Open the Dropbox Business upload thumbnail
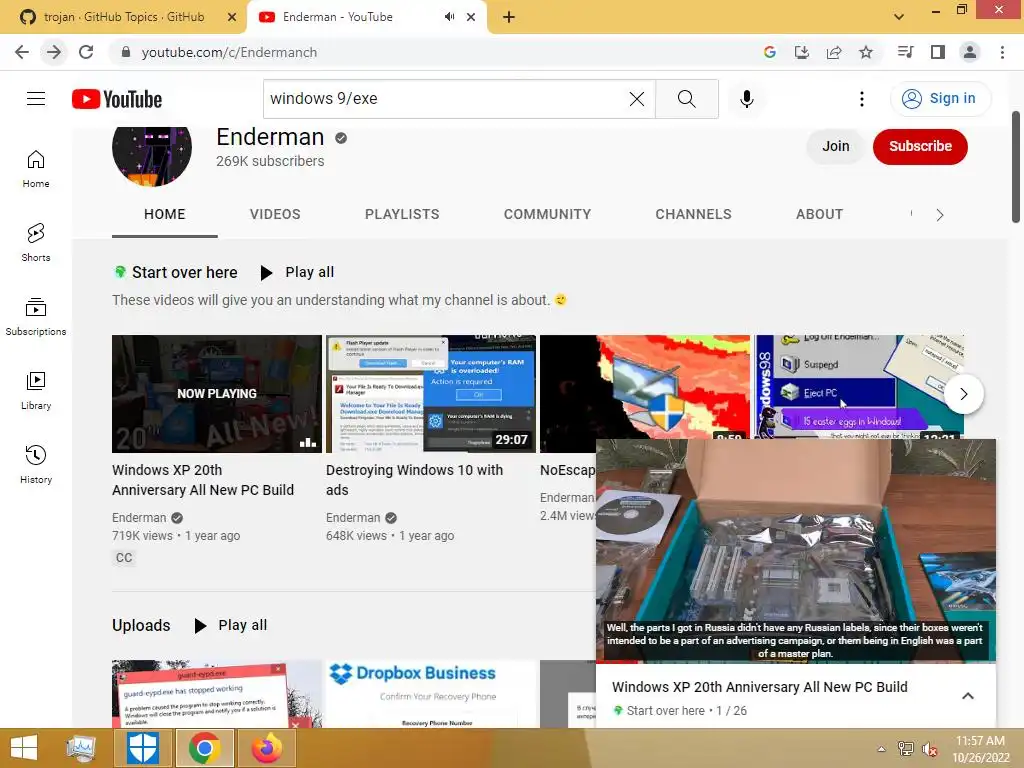The image size is (1024, 768). click(x=431, y=694)
